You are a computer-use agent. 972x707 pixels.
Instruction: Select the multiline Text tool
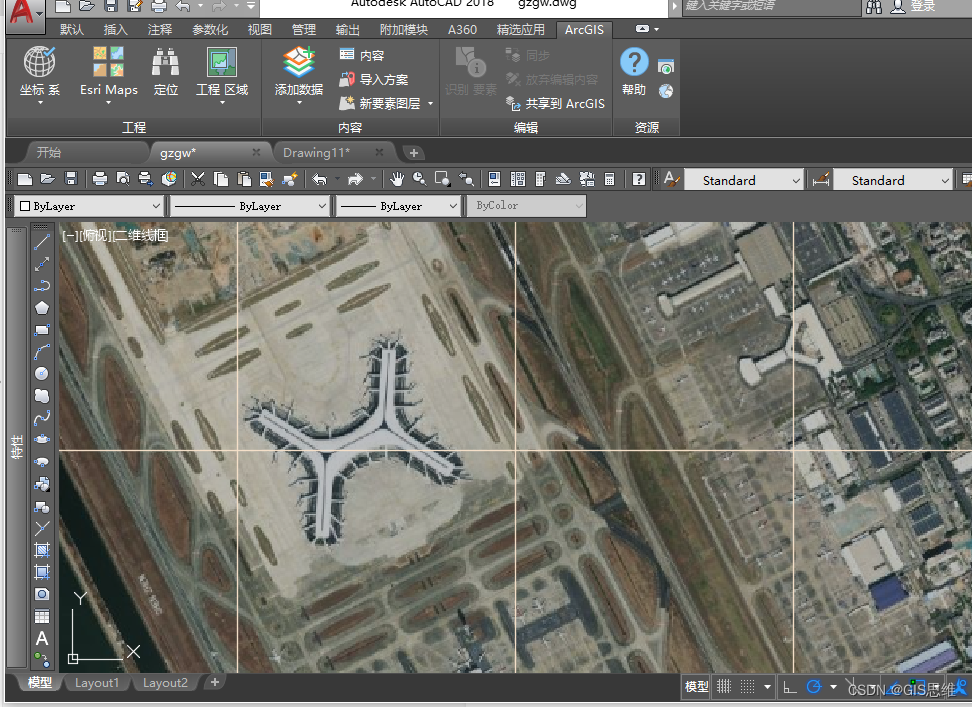42,638
